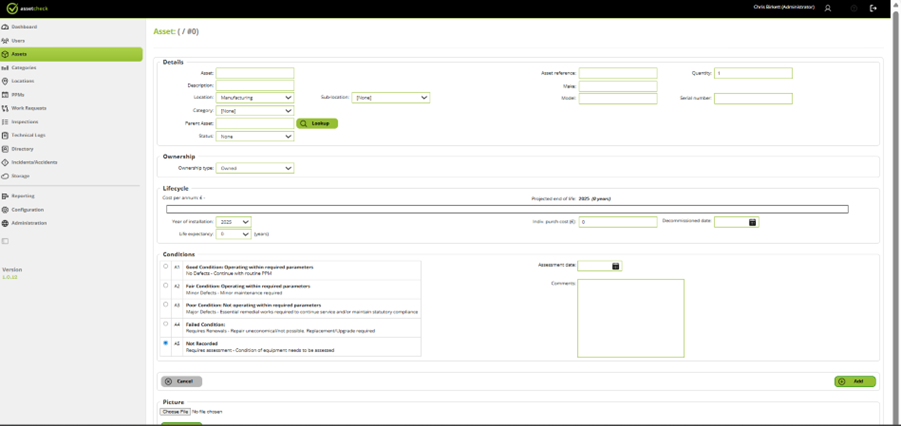Click the logout icon in top bar
The height and width of the screenshot is (426, 901).
(x=873, y=8)
